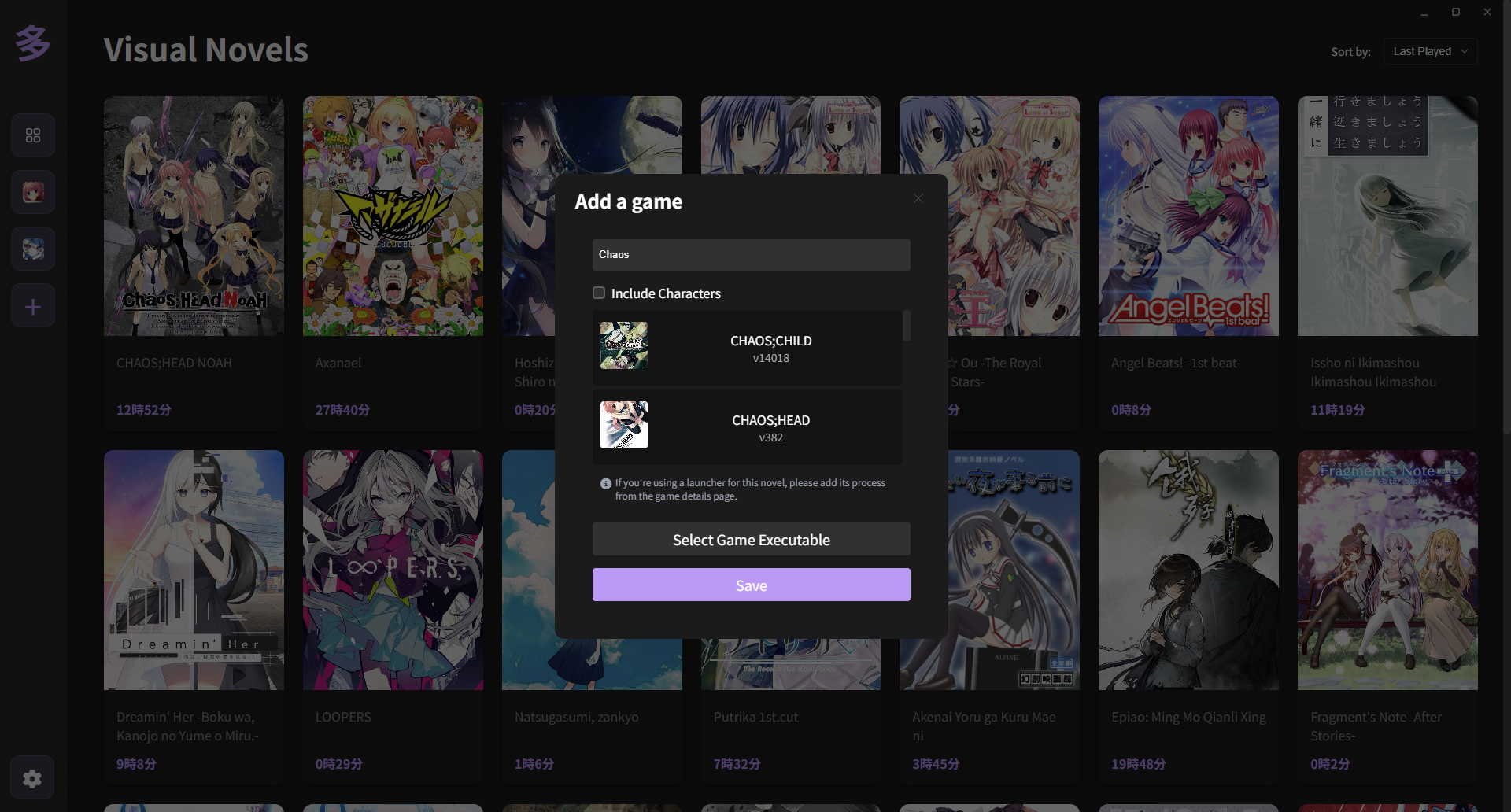Click the 27時40分 playtime label
Image resolution: width=1511 pixels, height=812 pixels.
[x=342, y=410]
